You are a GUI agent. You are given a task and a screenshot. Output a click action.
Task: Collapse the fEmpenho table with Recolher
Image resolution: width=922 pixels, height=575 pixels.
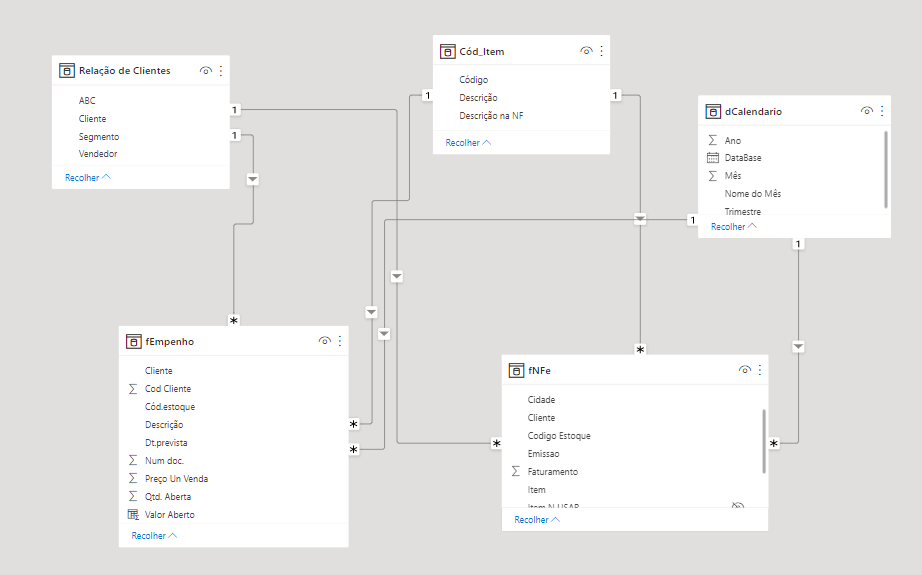(x=154, y=536)
